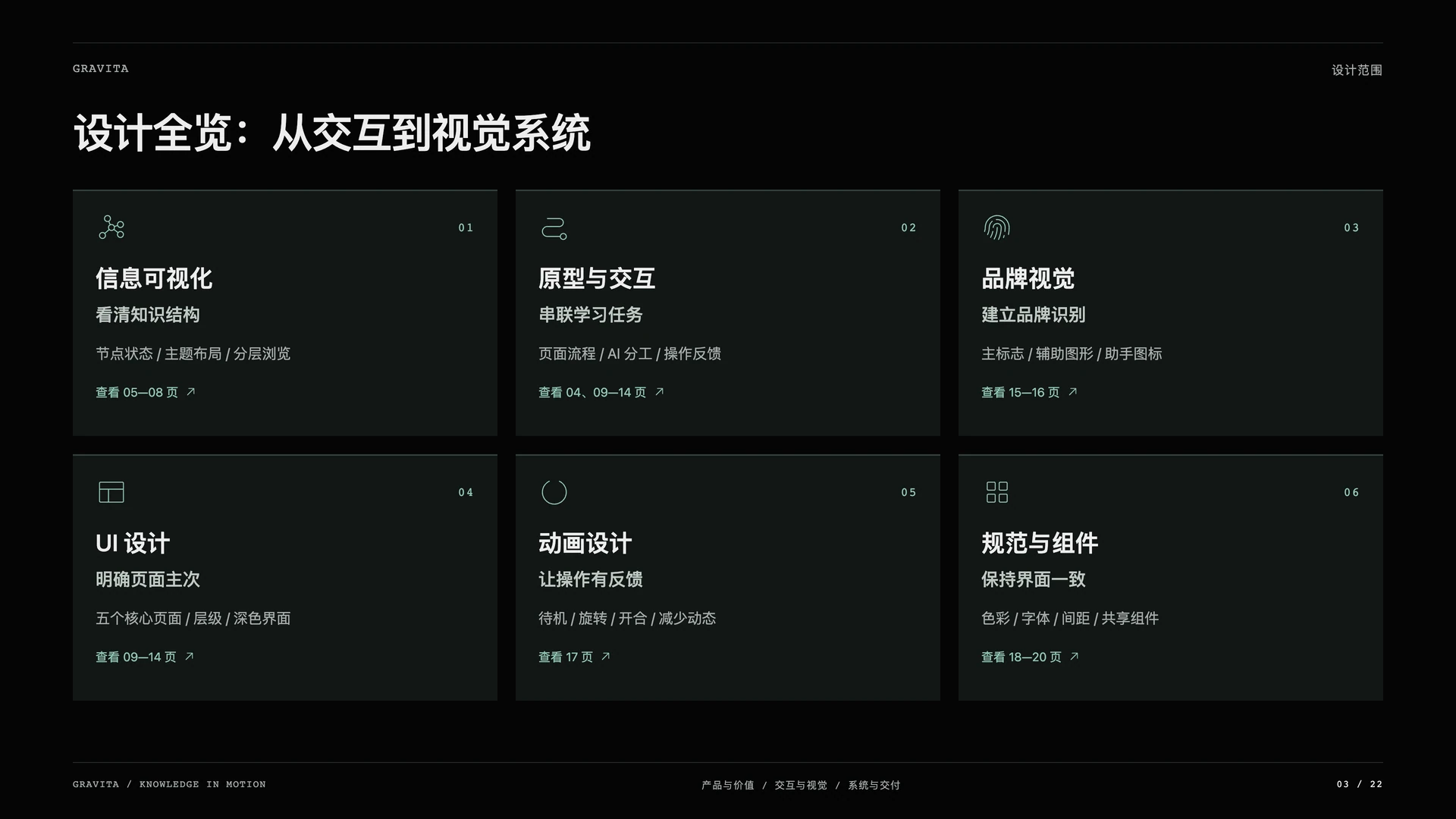This screenshot has height=819, width=1456.
Task: Click the arrow next to 查看 15—16 页
Action: [1073, 392]
